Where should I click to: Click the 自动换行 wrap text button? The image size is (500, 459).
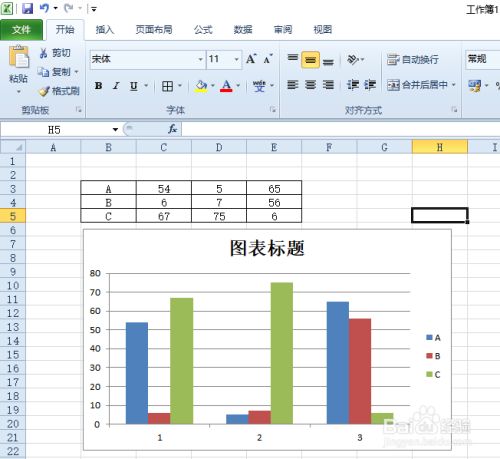[x=413, y=60]
